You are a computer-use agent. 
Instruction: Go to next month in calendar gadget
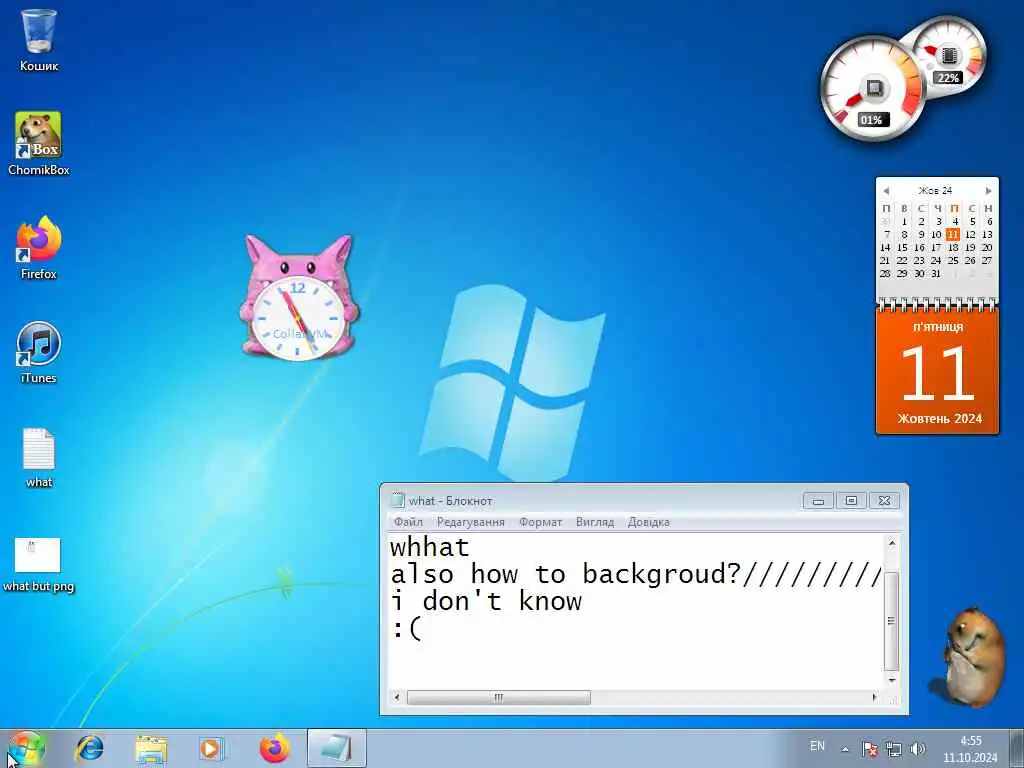click(988, 191)
